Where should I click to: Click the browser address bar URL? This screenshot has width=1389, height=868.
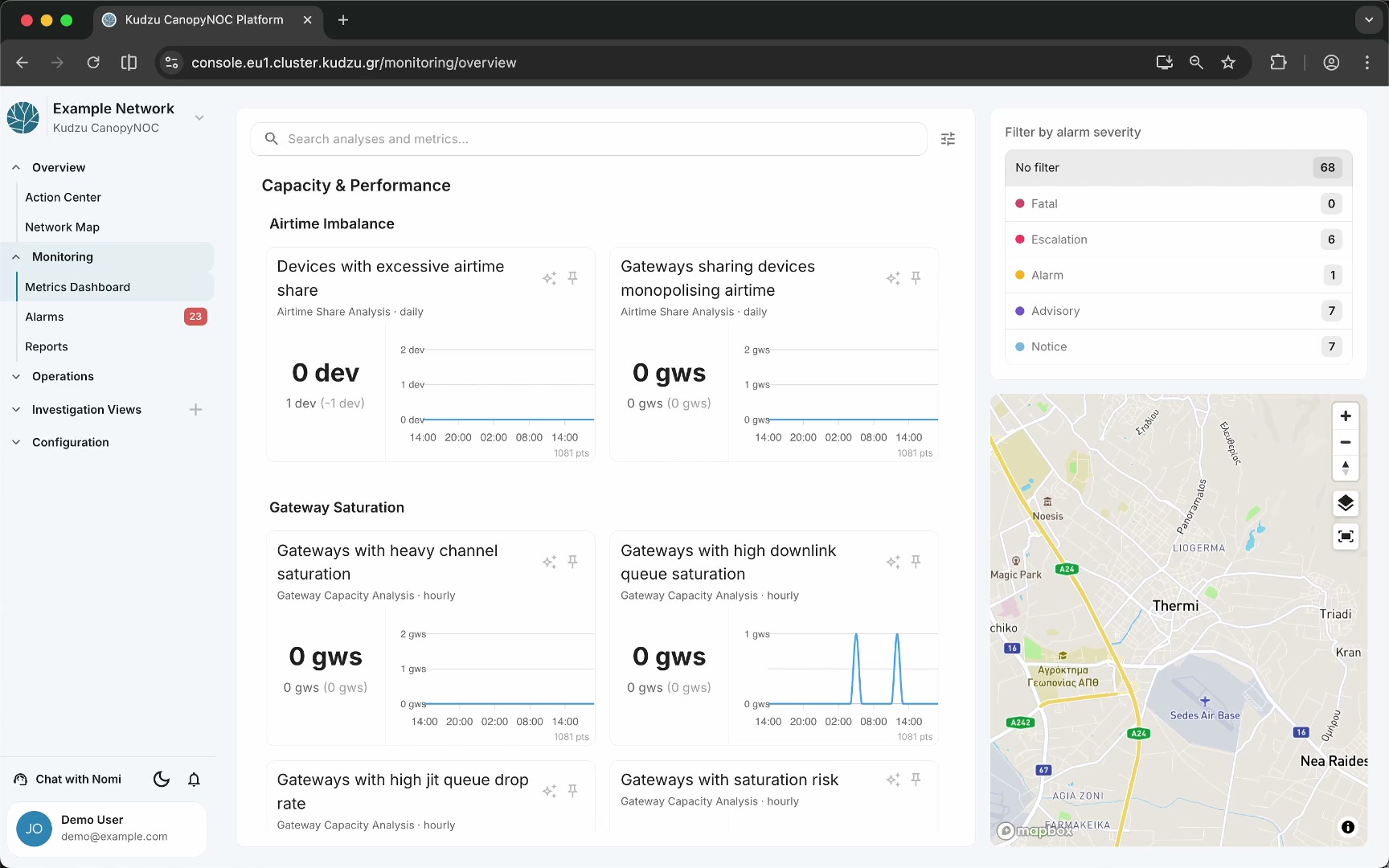pos(354,63)
